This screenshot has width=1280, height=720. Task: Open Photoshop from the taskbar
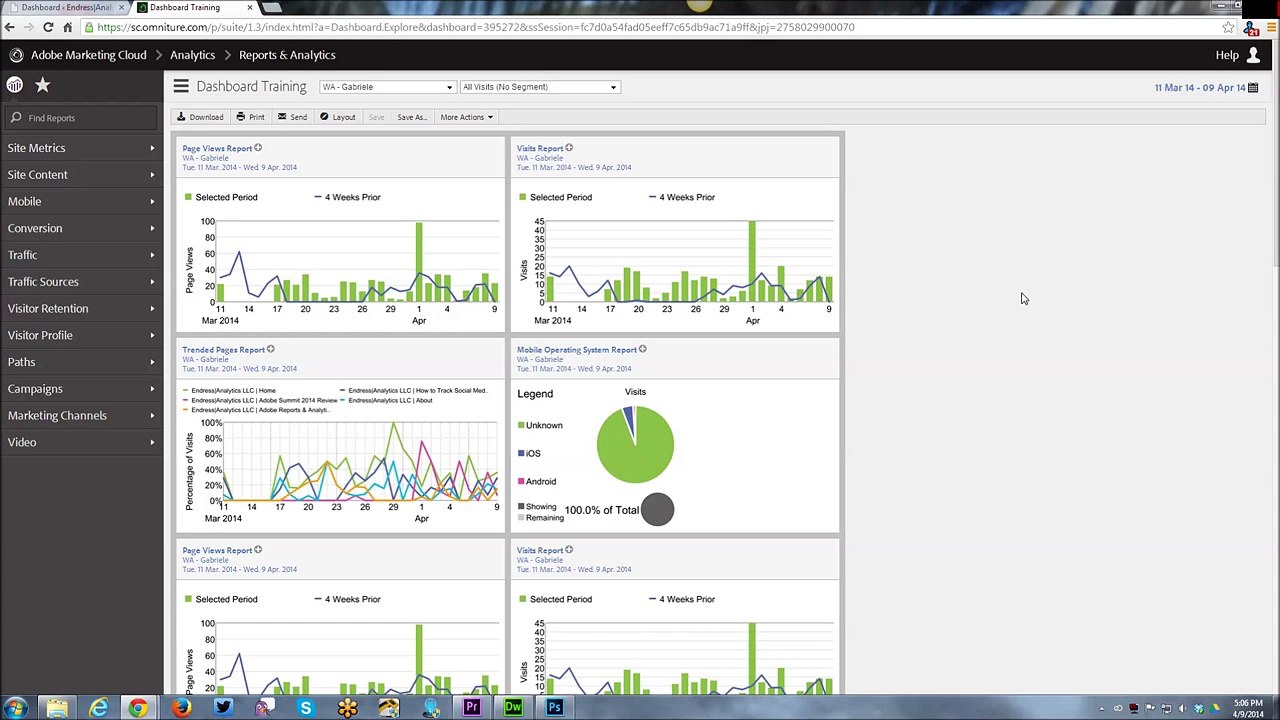click(554, 708)
